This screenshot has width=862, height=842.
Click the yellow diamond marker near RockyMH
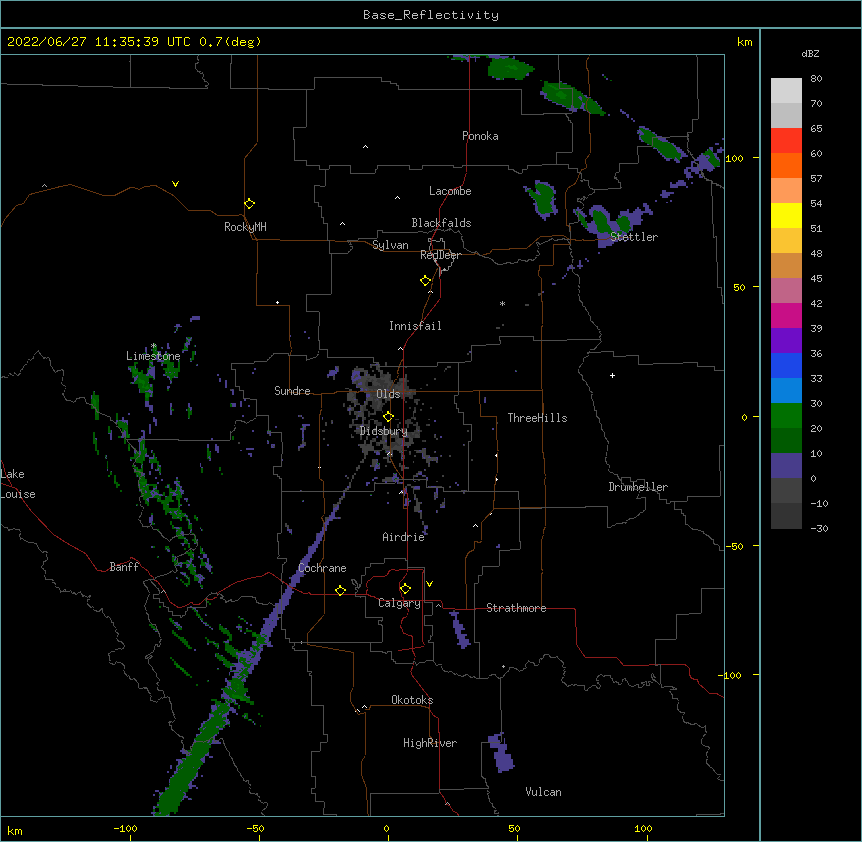(x=249, y=204)
